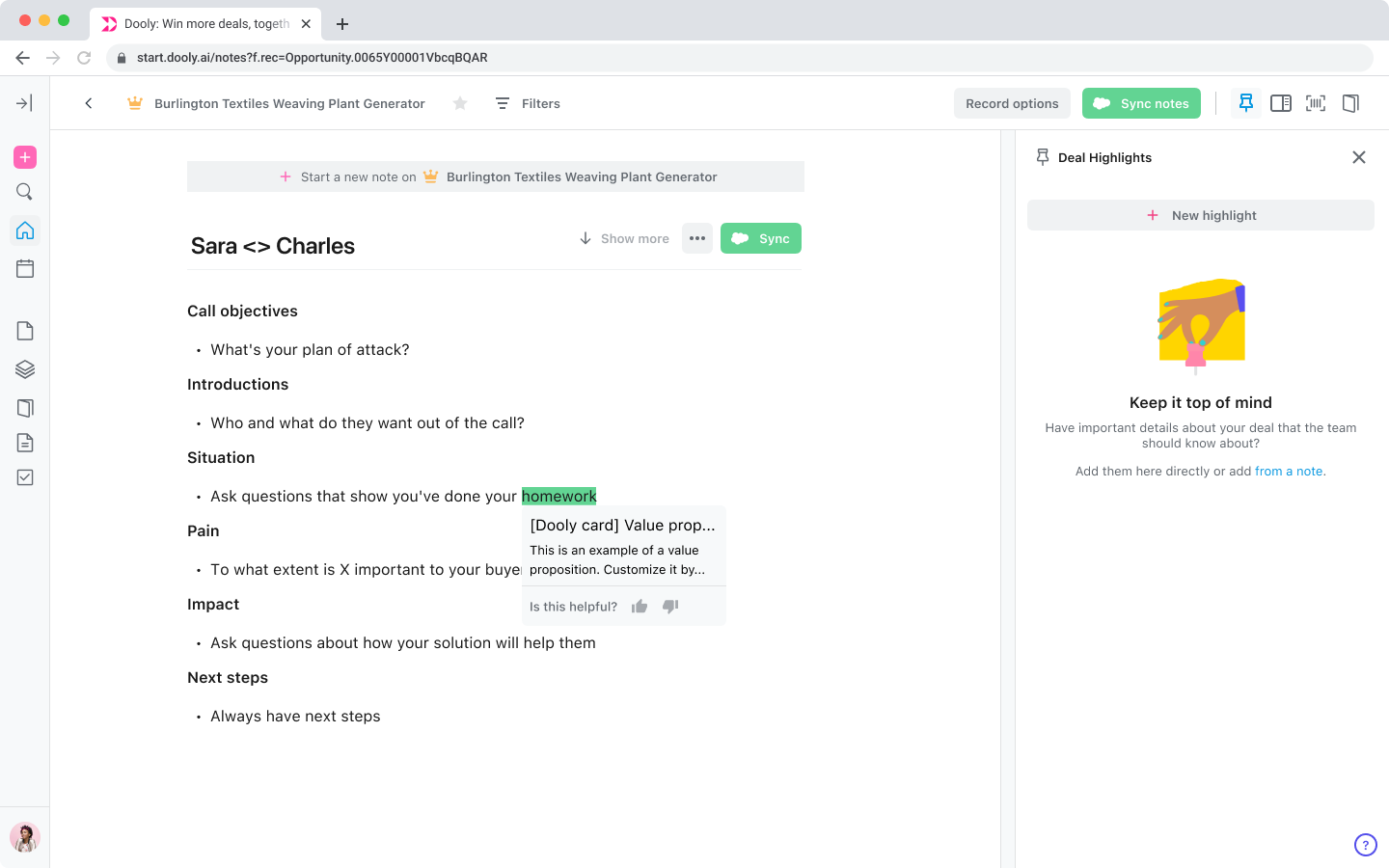Close the Dooly browser tab

point(307,23)
